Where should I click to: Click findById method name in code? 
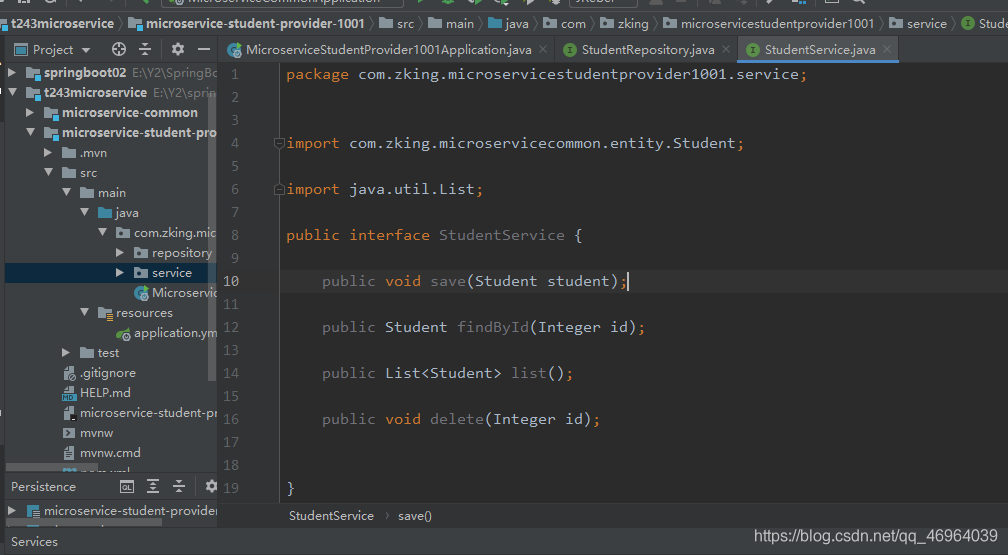coord(492,327)
